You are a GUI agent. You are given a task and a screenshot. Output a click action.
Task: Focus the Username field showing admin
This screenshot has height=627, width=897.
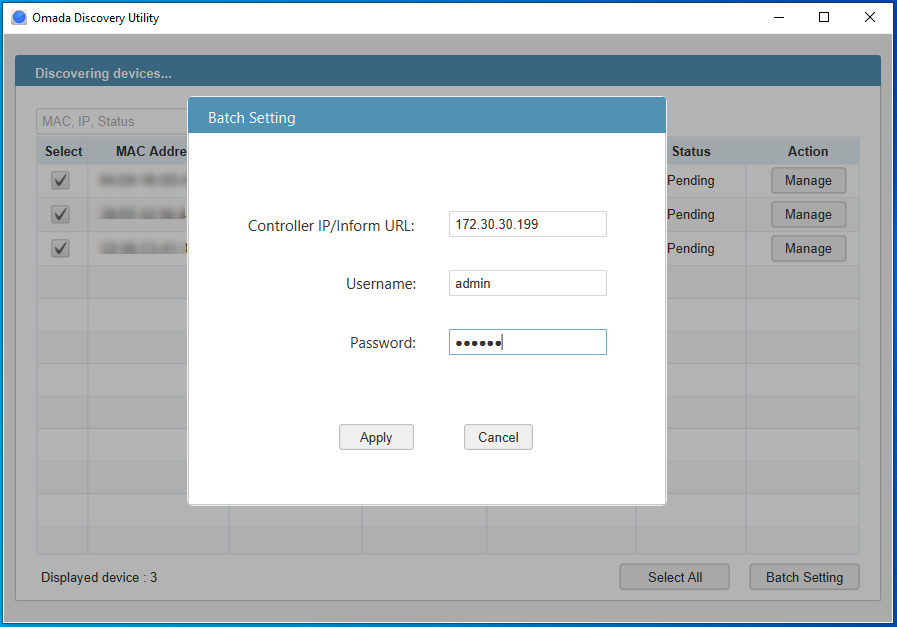pos(527,283)
